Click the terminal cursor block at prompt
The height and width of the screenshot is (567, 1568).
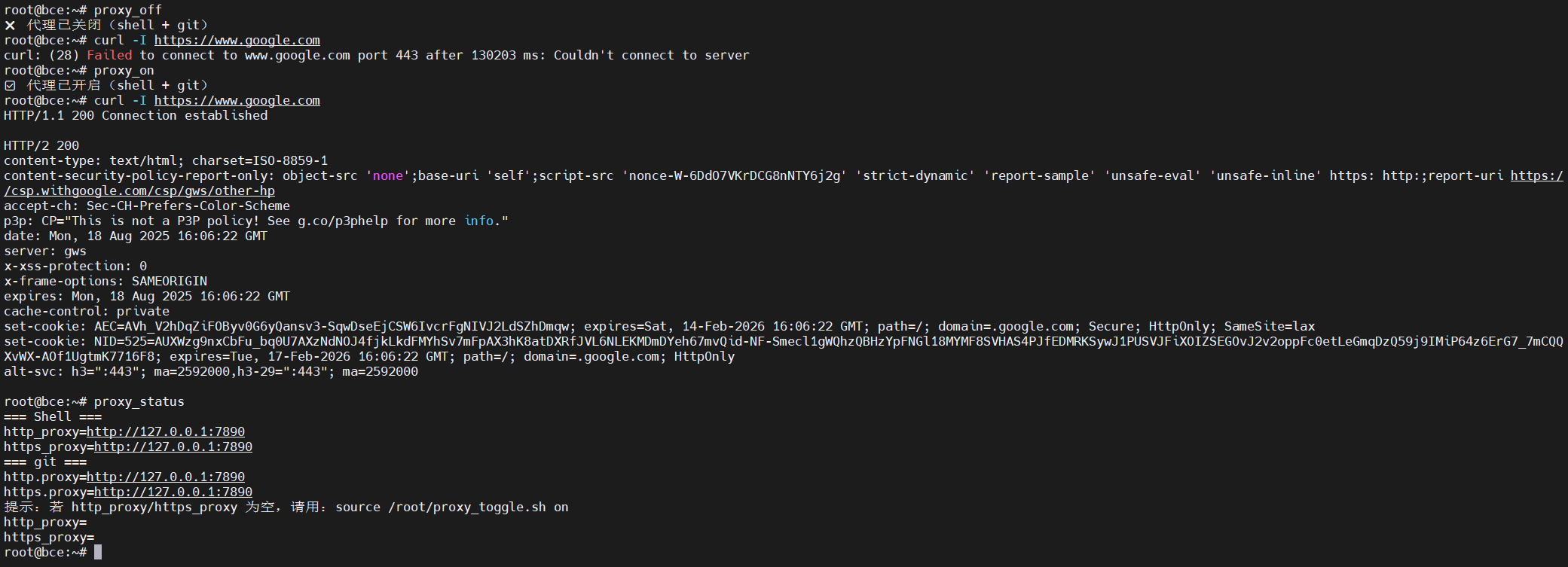(x=98, y=553)
